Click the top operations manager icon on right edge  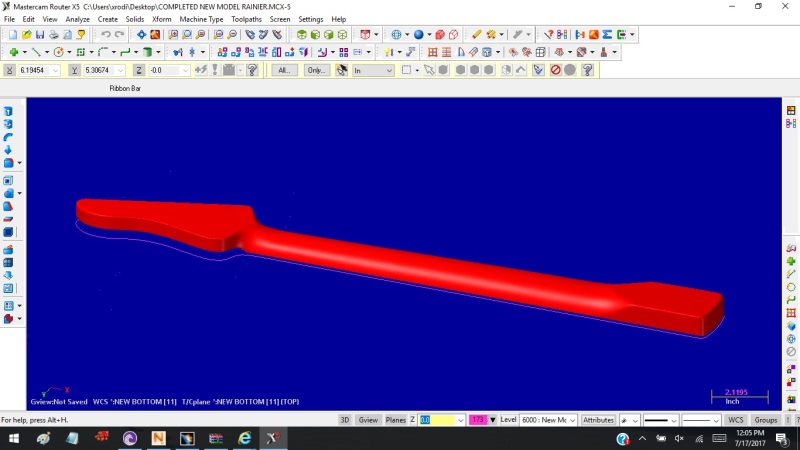click(x=791, y=110)
